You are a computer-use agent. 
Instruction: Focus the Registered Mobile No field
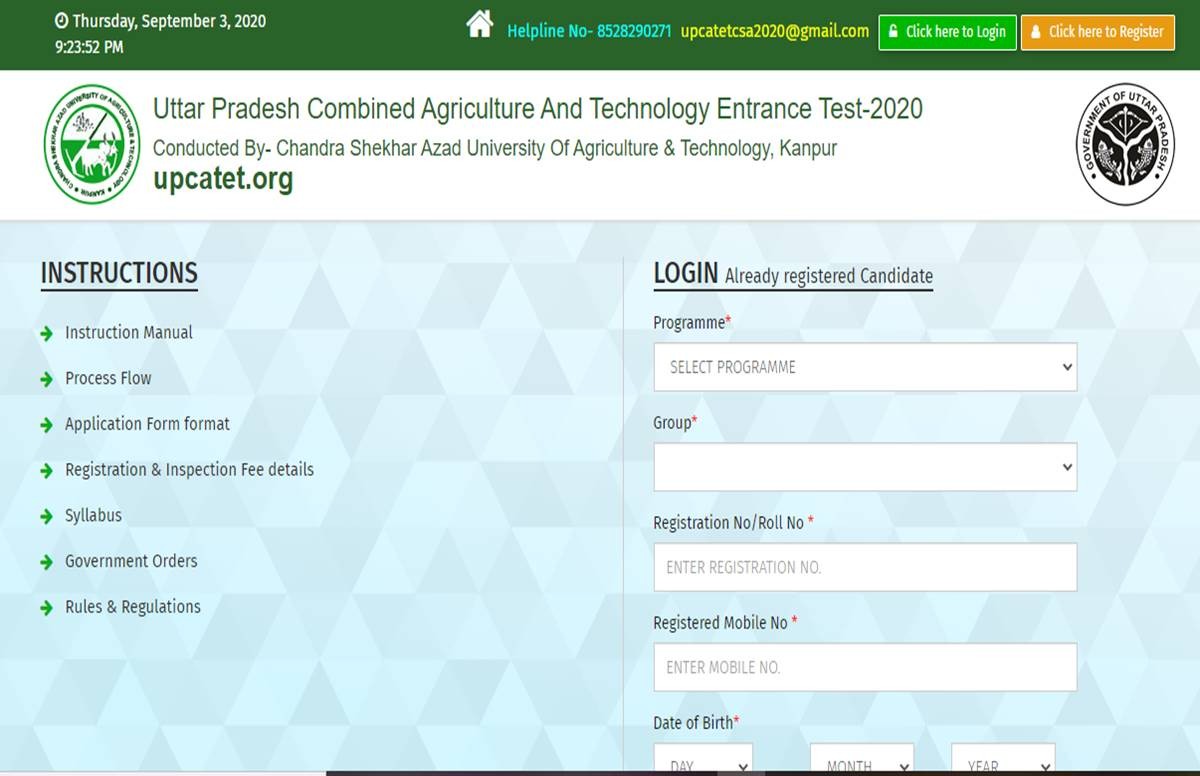[865, 667]
